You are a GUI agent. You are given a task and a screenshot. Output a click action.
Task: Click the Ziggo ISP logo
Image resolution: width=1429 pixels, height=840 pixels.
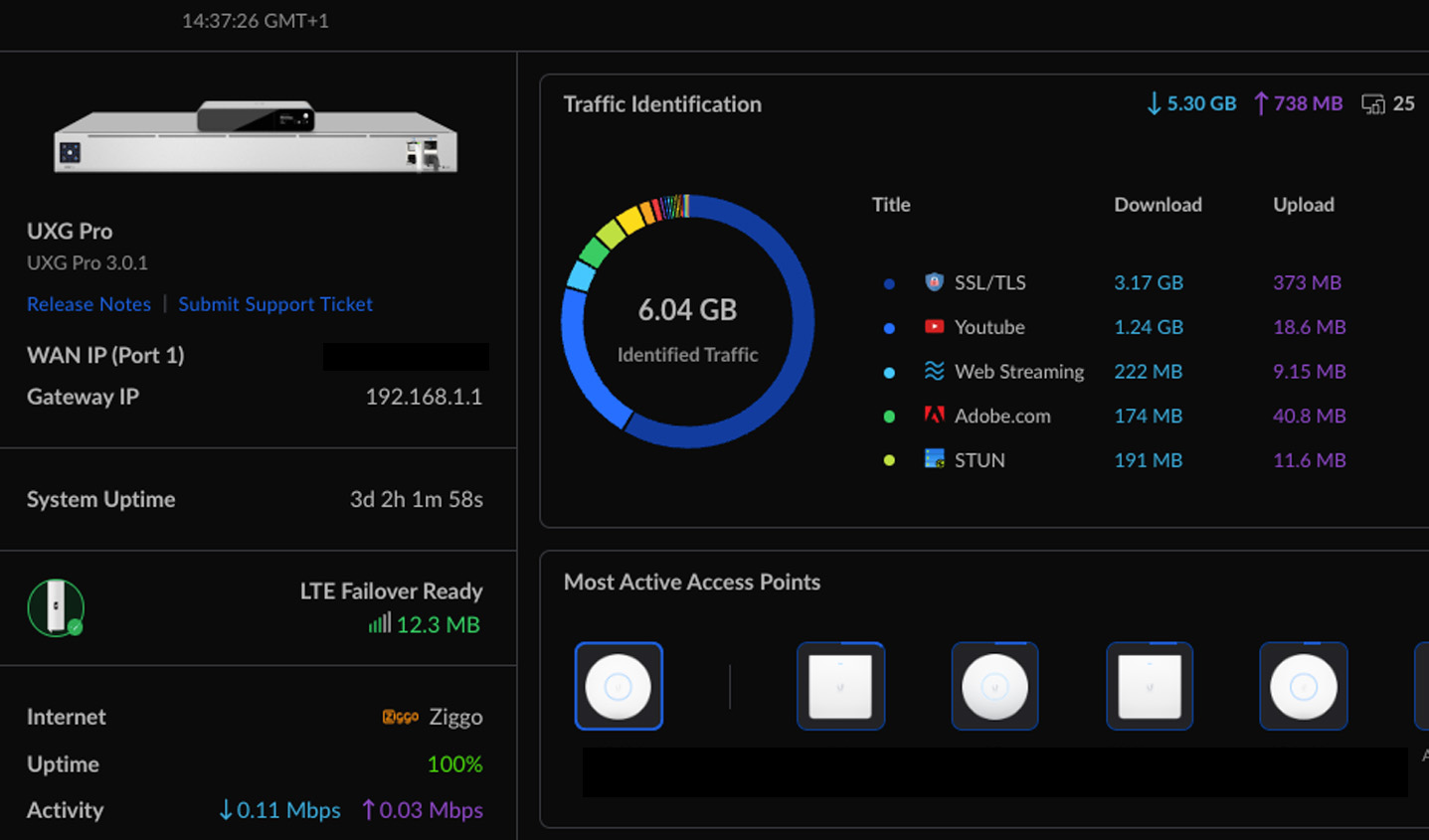click(400, 717)
